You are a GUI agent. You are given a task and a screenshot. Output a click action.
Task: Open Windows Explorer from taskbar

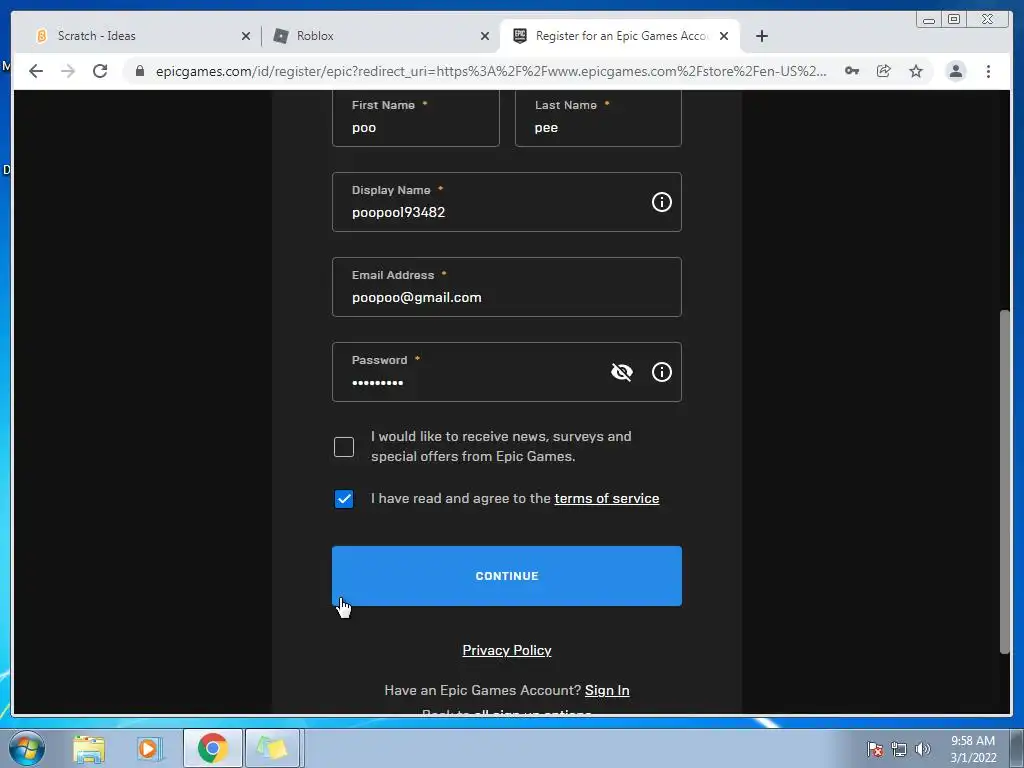point(89,748)
